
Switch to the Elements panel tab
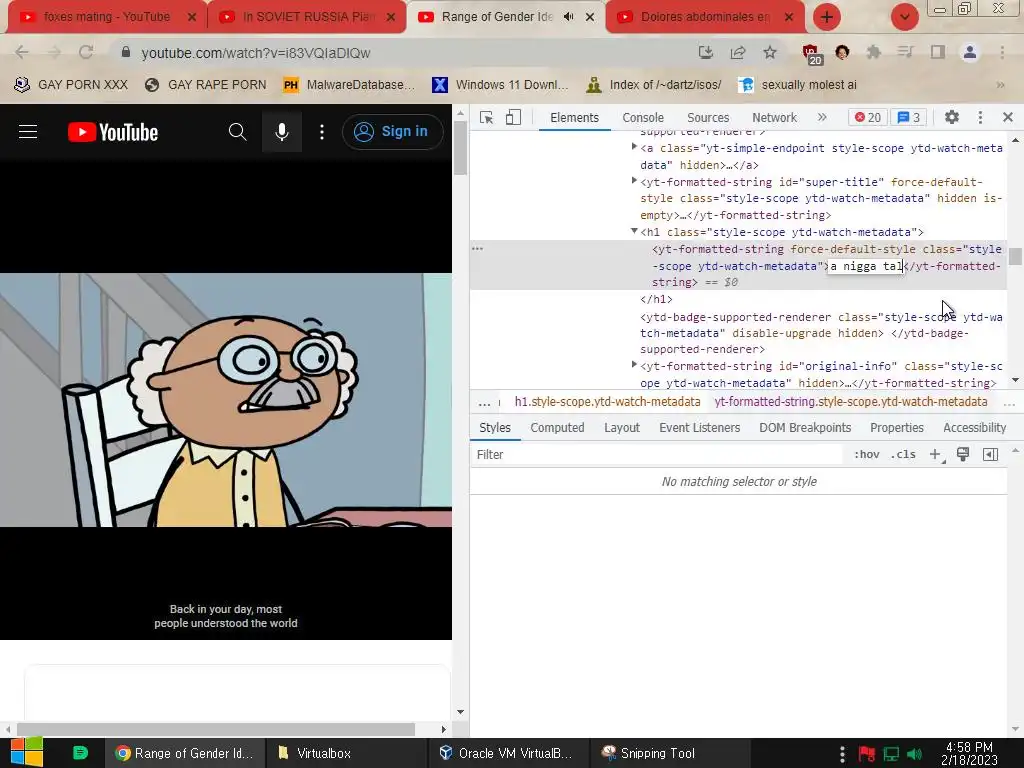(574, 118)
